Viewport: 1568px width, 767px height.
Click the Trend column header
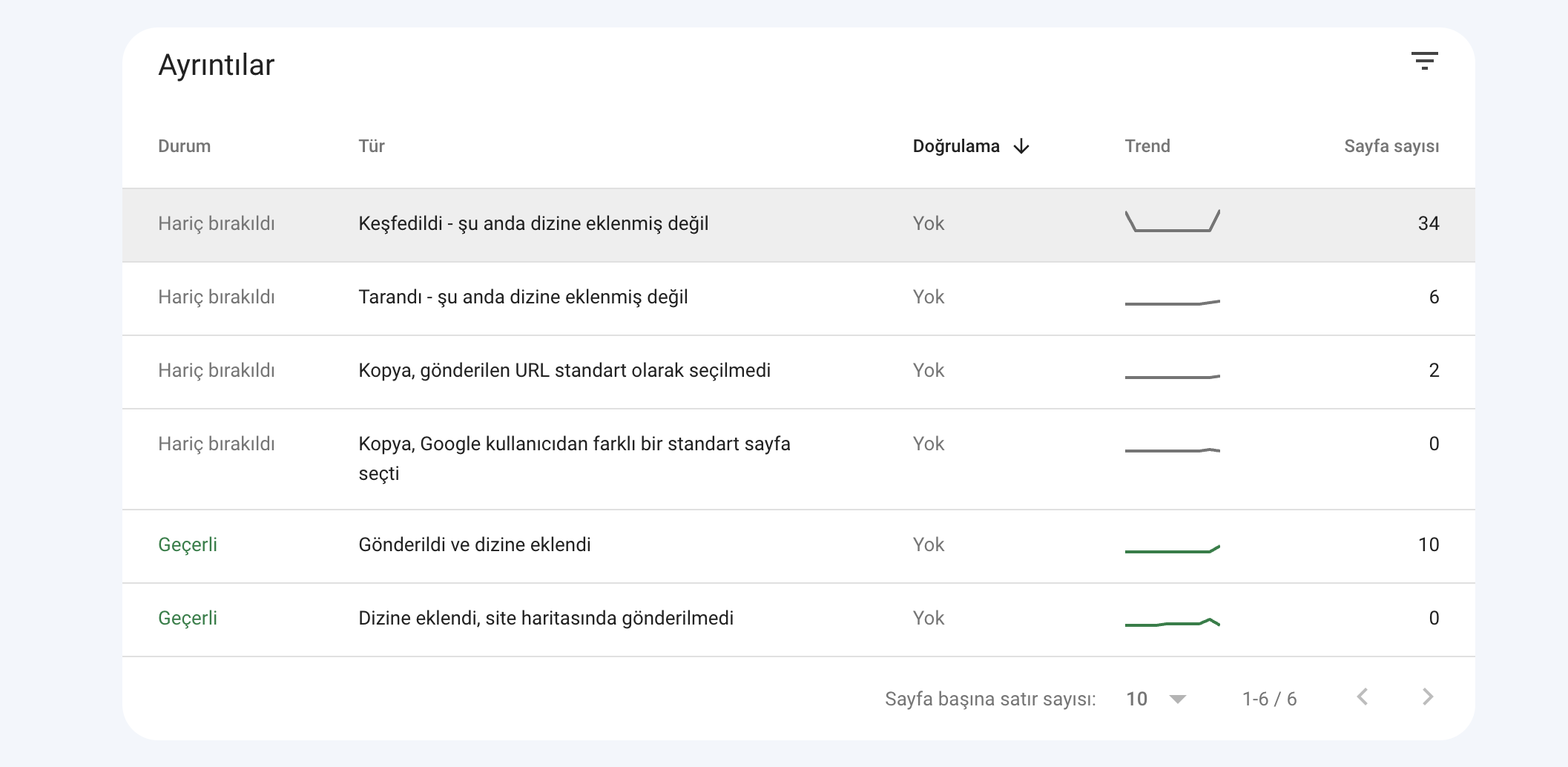(1147, 146)
